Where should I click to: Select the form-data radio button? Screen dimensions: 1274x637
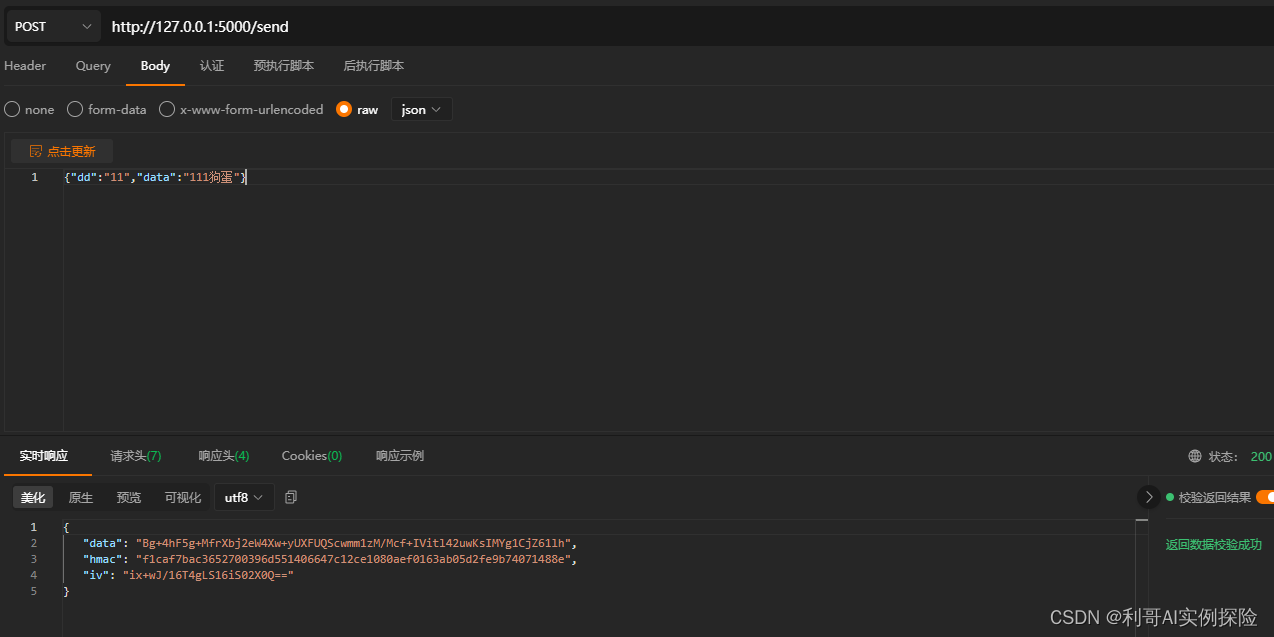click(x=75, y=109)
